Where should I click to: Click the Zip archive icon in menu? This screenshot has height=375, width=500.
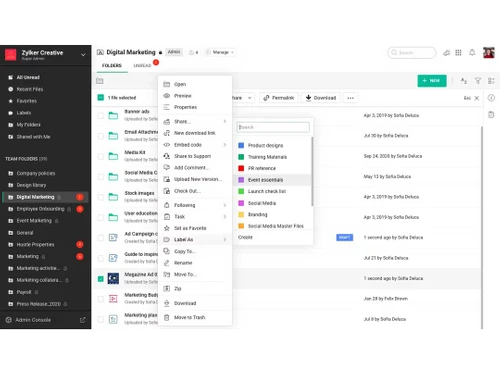(167, 289)
